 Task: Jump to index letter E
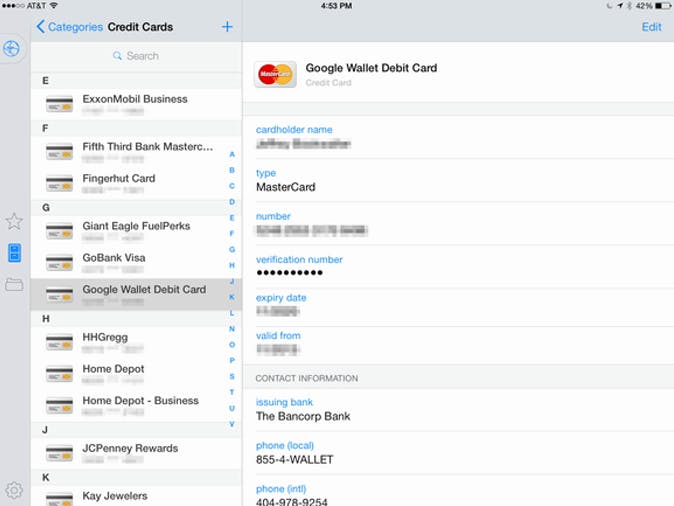coord(232,218)
